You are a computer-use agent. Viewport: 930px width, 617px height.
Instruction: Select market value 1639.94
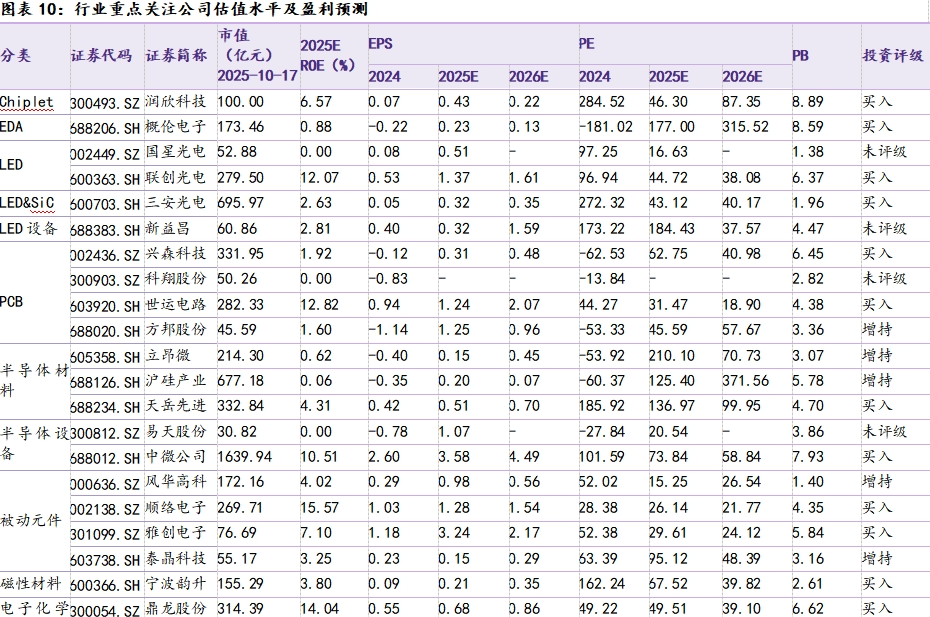pyautogui.click(x=244, y=457)
